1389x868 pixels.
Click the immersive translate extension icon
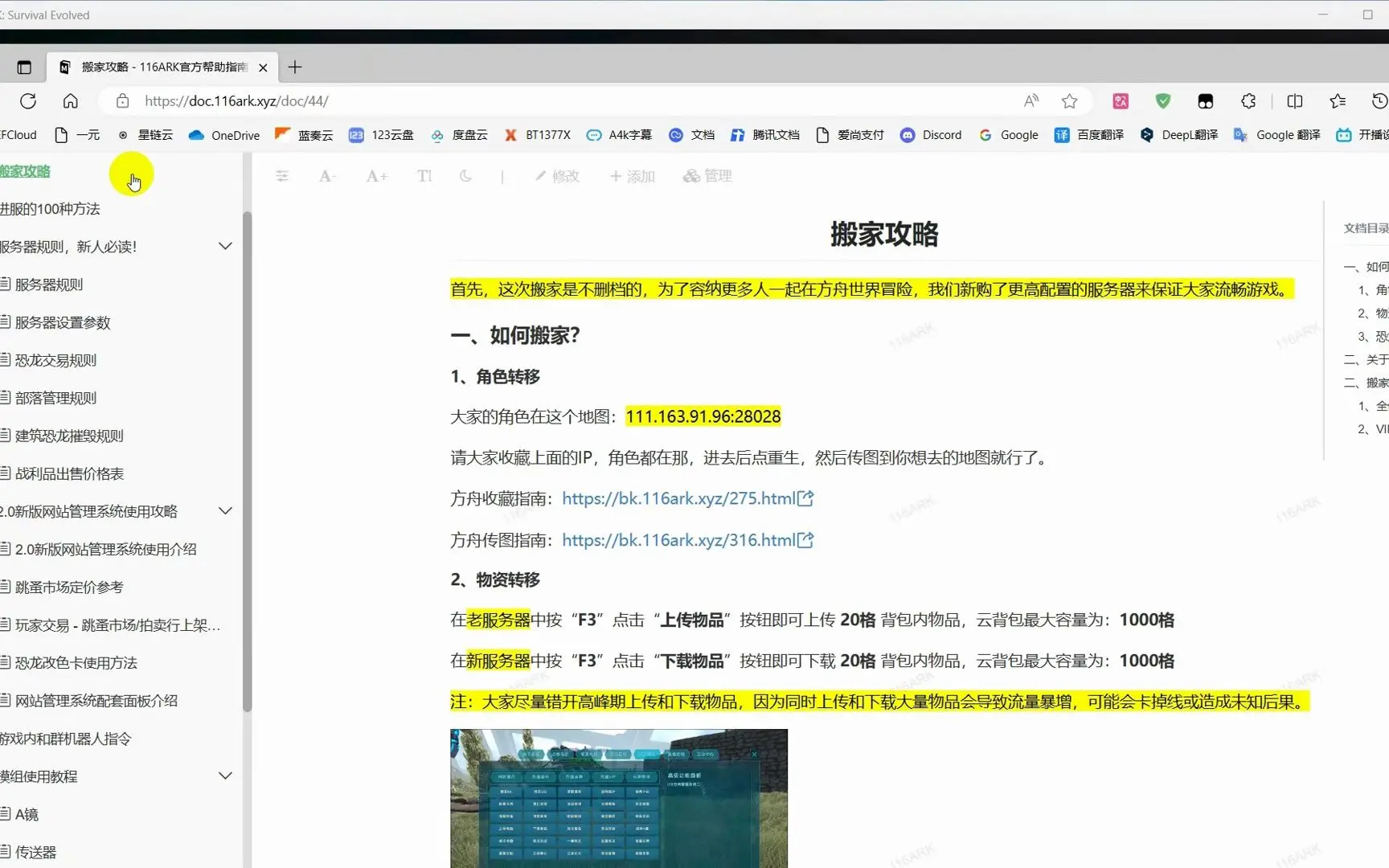pos(1121,101)
